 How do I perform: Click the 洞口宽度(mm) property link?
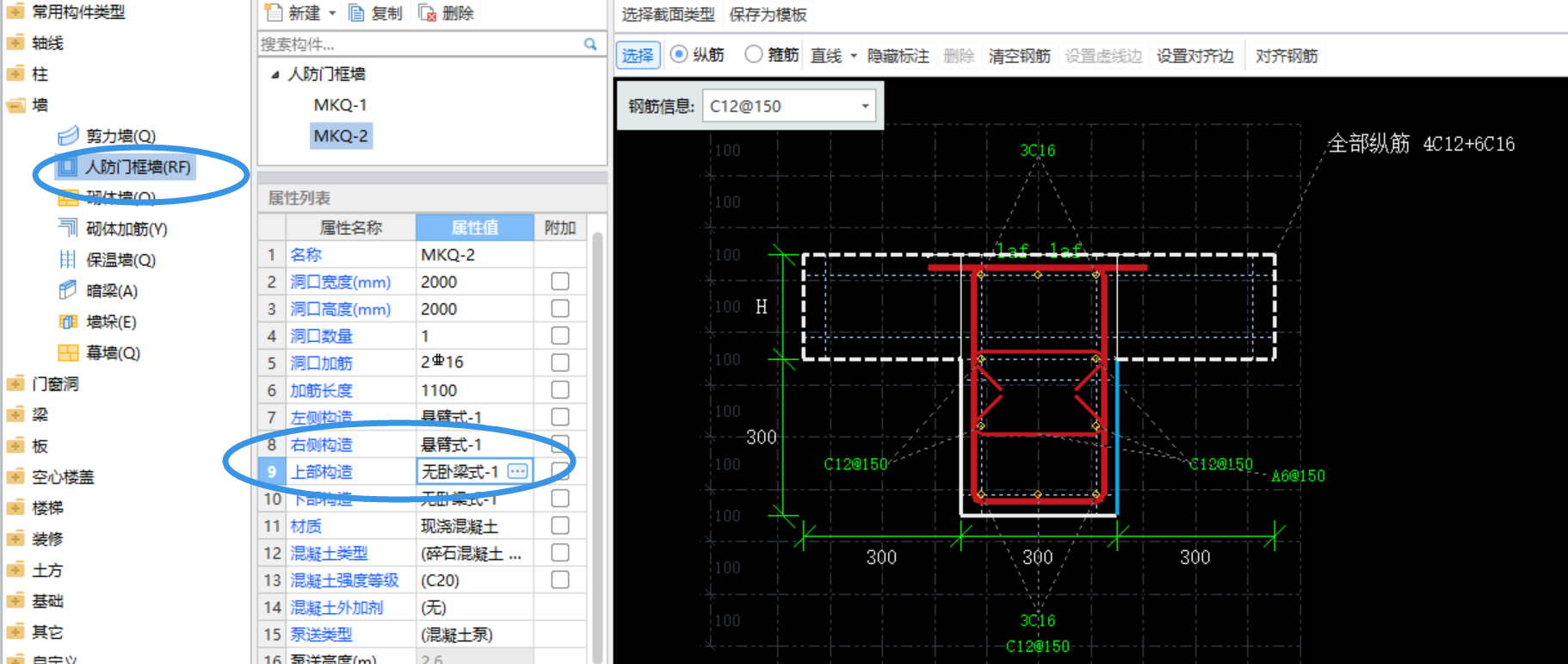tap(341, 282)
